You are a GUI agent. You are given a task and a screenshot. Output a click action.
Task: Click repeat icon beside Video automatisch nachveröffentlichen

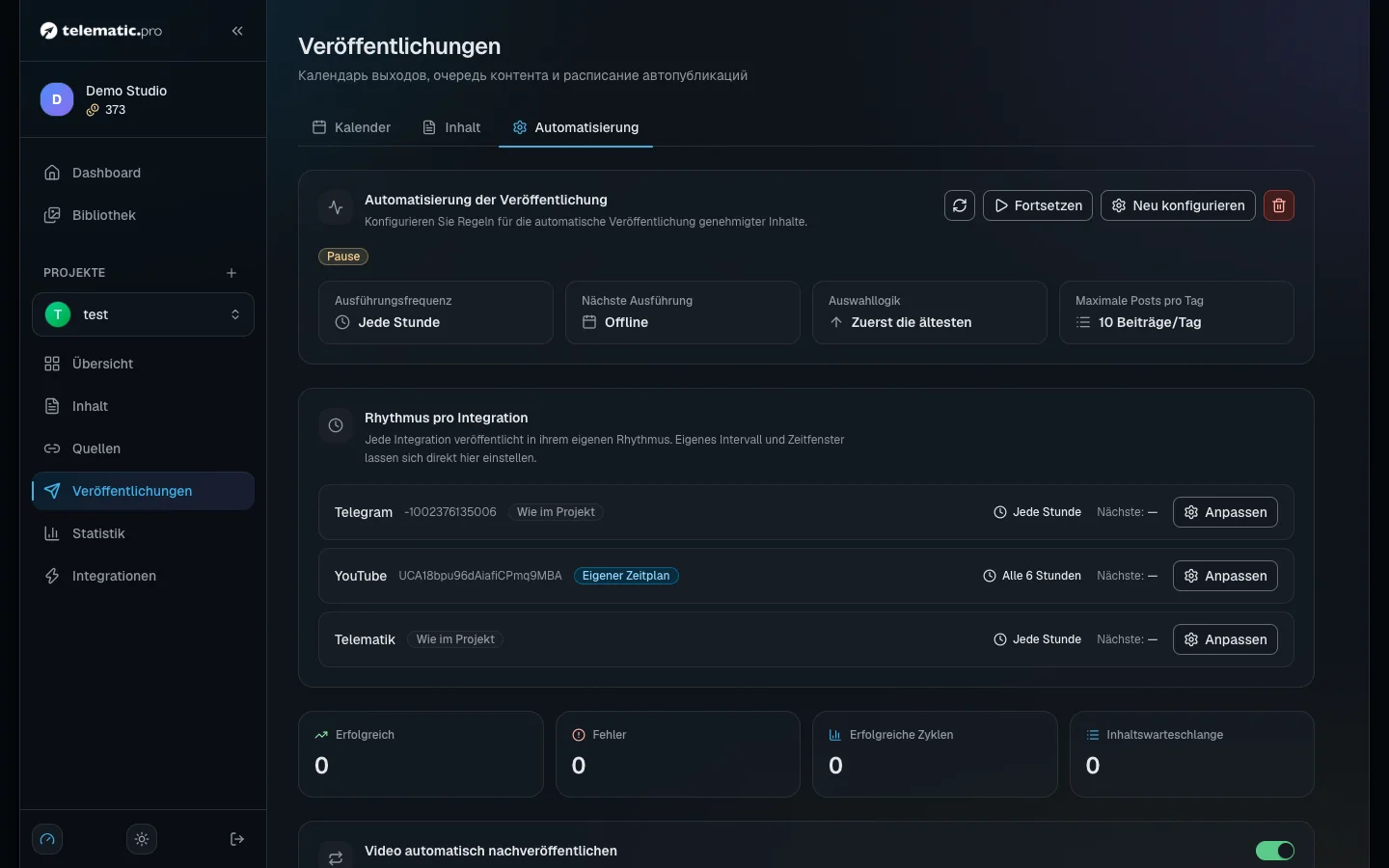click(336, 857)
